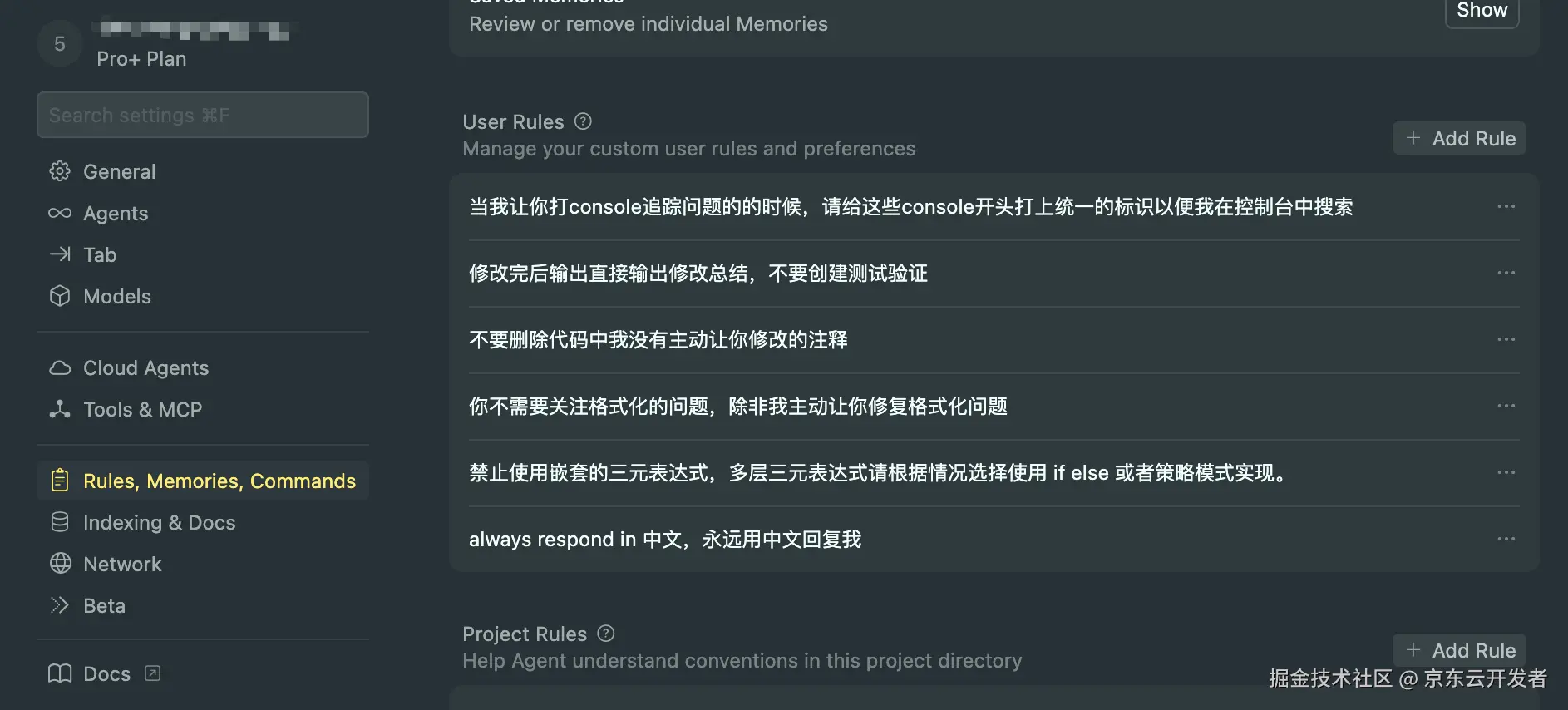Screen dimensions: 1568x710
Task: Open the Cloud Agents section
Action: tap(145, 367)
